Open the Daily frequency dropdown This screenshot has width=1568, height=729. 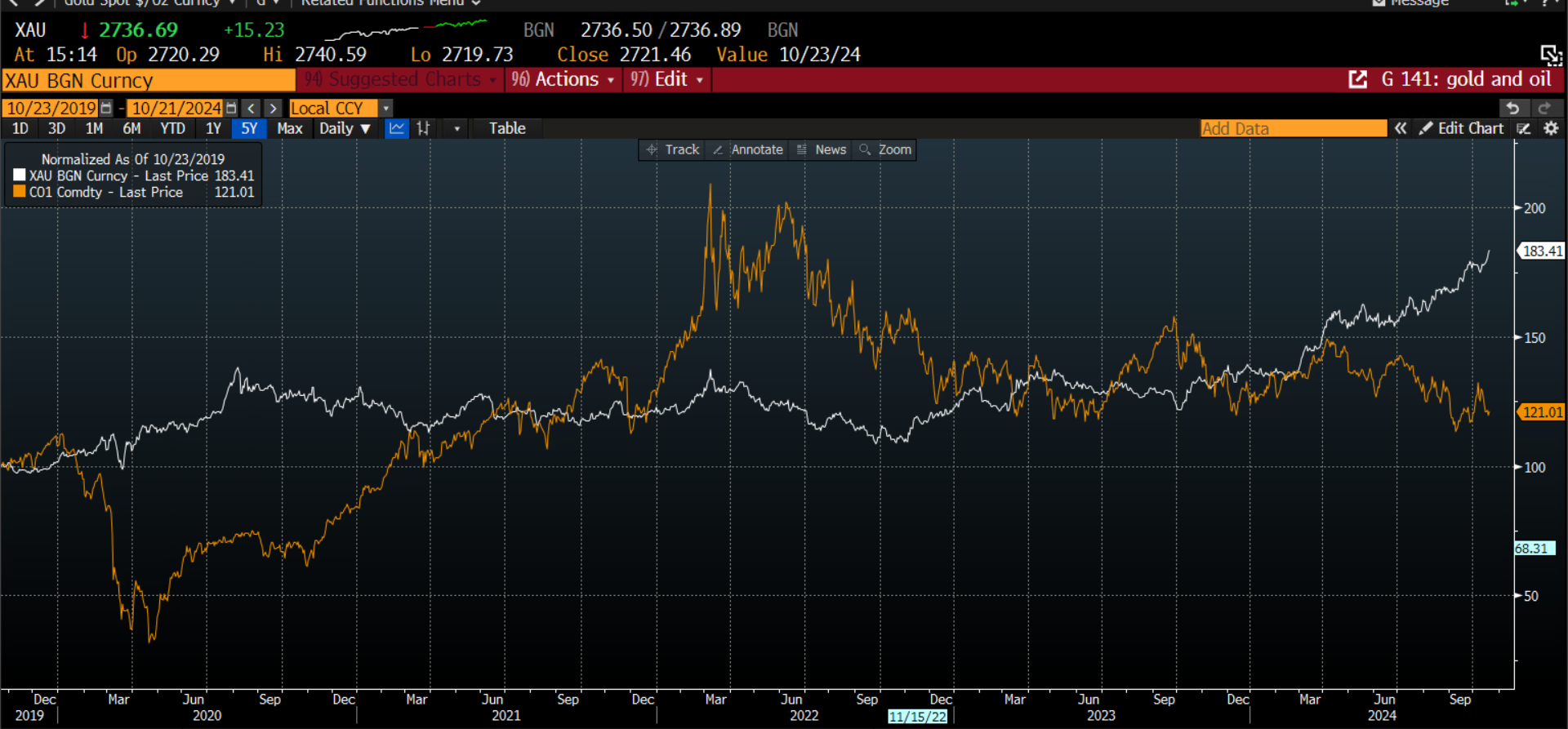pos(345,128)
